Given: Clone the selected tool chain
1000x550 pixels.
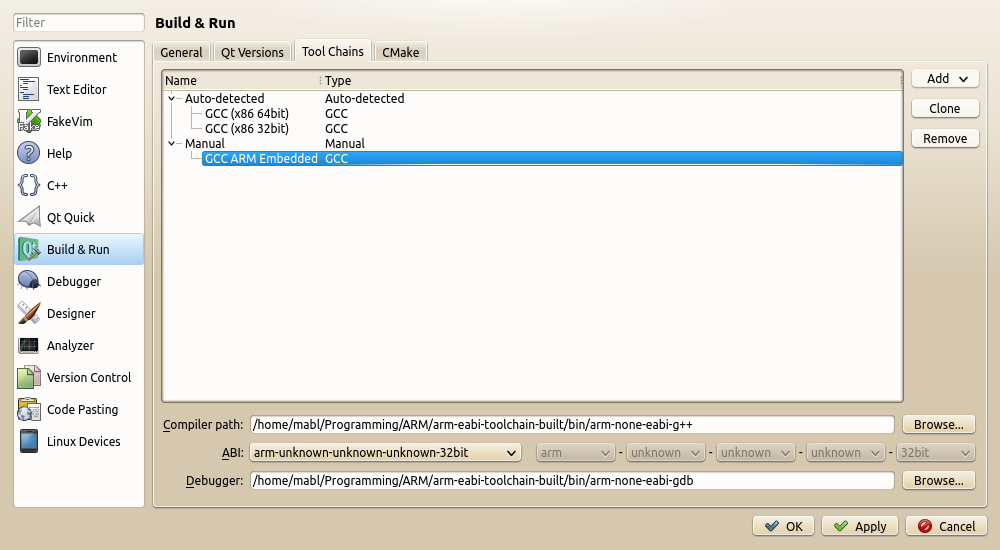Looking at the screenshot, I should click(x=945, y=108).
